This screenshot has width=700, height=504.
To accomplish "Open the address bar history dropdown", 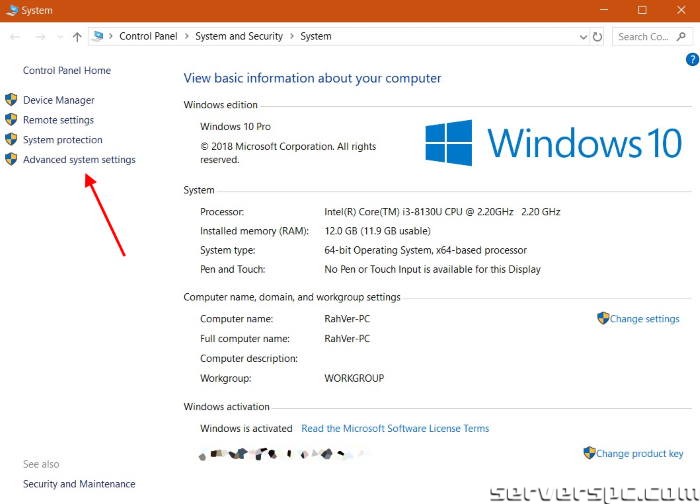I will pyautogui.click(x=584, y=37).
